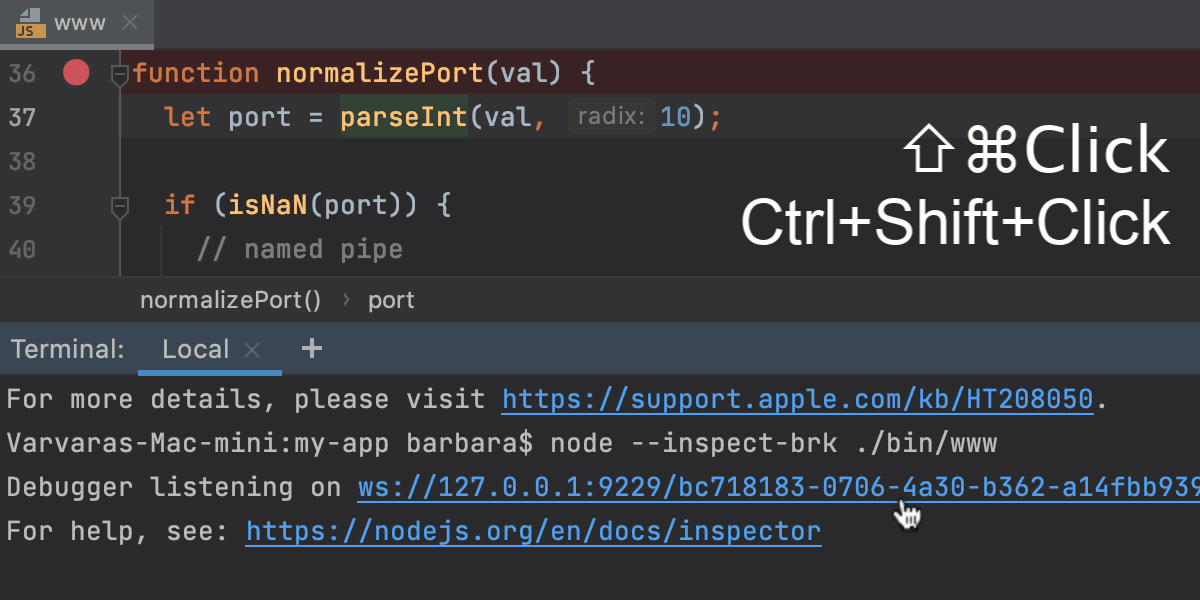Click the radix parameter hint
Image resolution: width=1200 pixels, height=600 pixels.
[609, 118]
